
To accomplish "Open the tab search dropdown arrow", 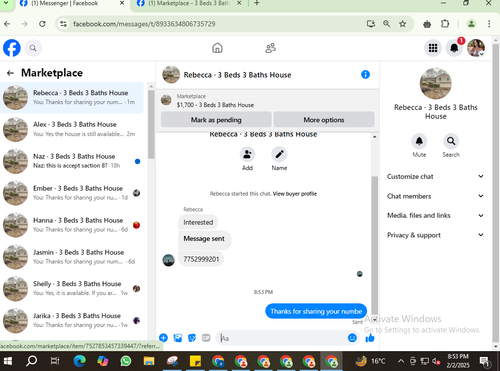I will coord(6,3).
